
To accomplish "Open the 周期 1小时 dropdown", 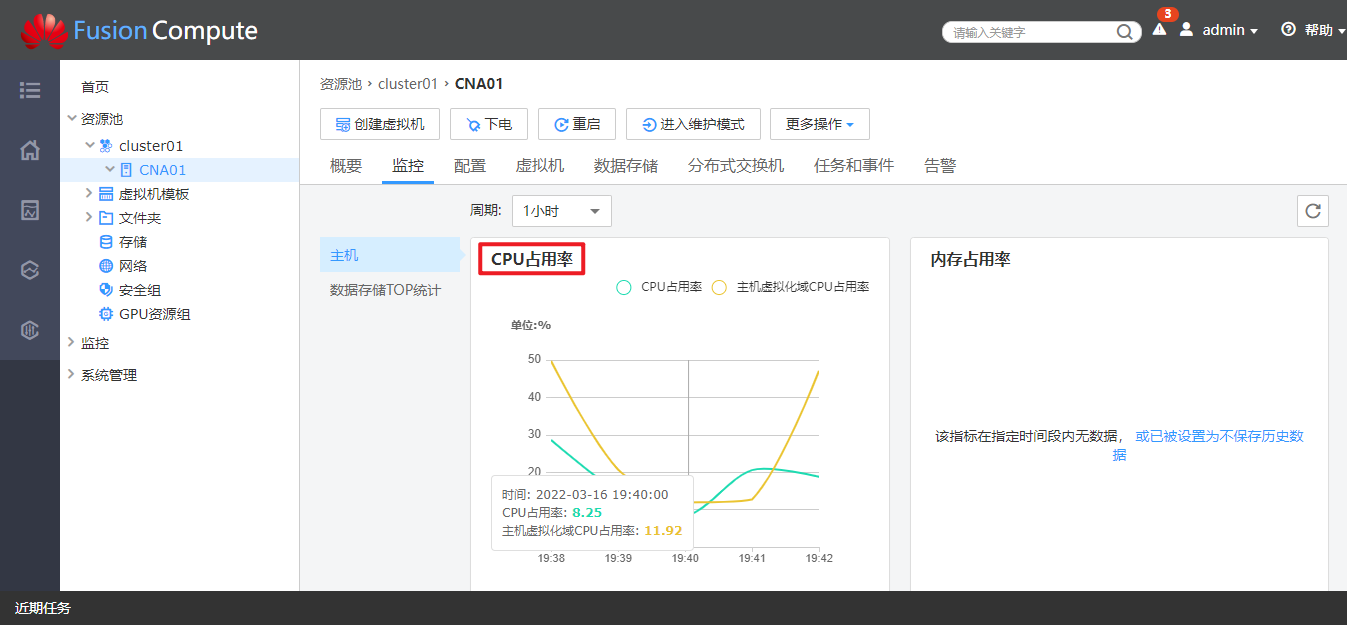I will (x=561, y=211).
